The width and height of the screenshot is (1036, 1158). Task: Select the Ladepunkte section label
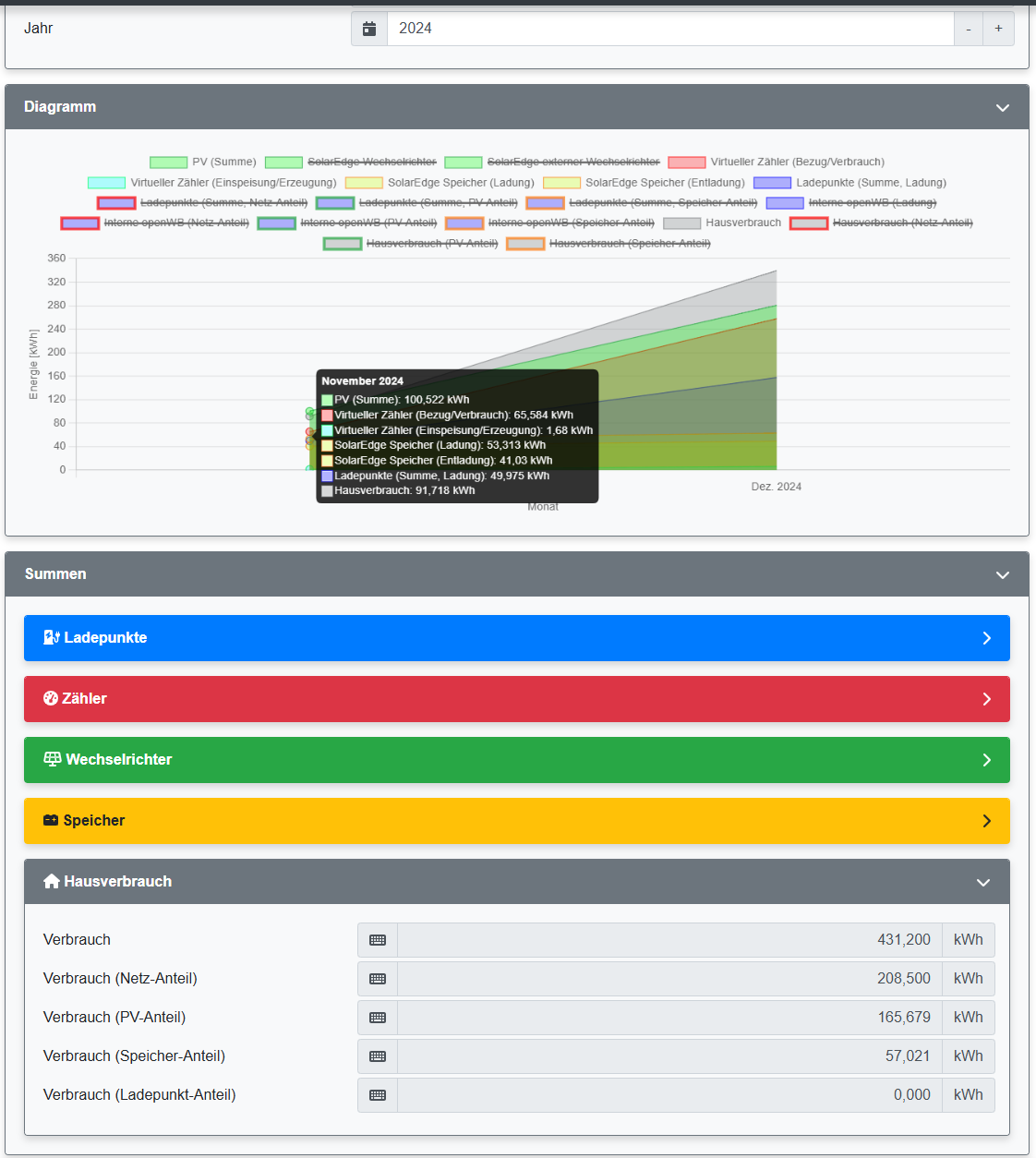105,638
